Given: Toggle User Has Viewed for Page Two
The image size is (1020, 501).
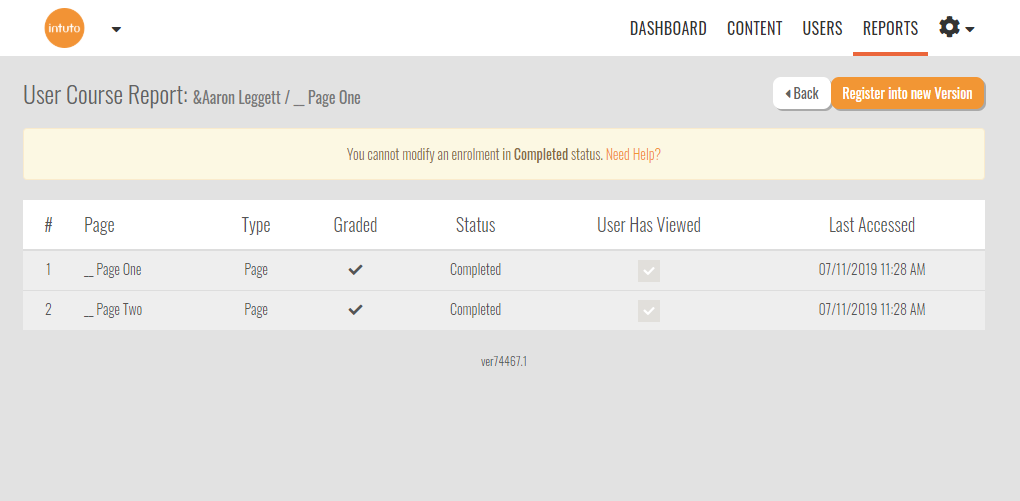Looking at the screenshot, I should (x=649, y=311).
